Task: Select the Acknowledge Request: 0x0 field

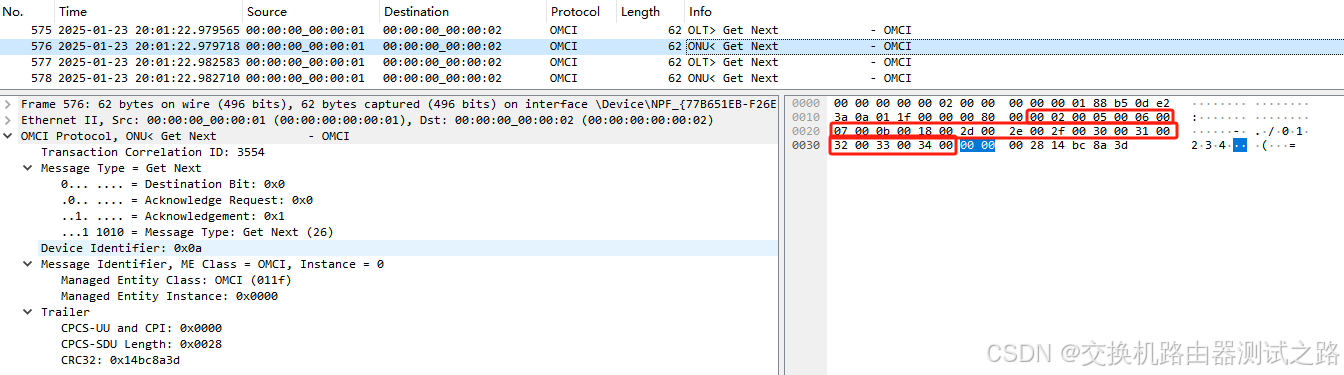Action: (186, 200)
